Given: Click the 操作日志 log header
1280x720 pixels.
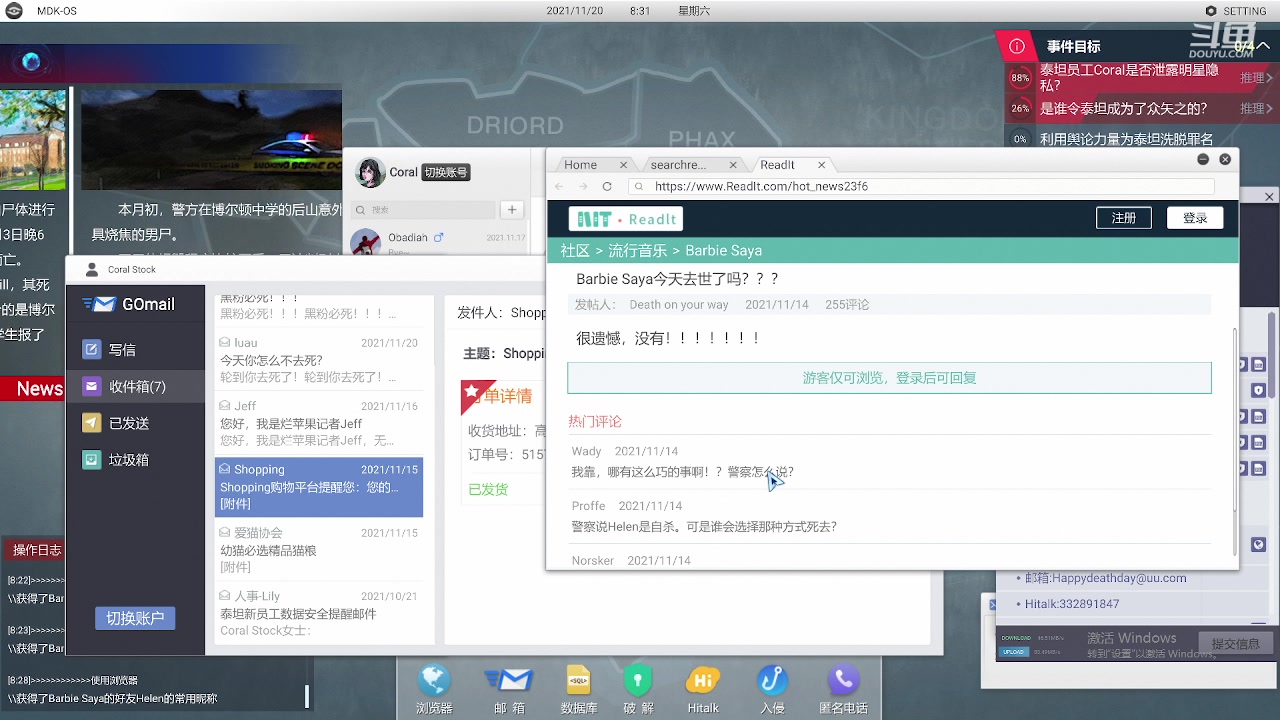Looking at the screenshot, I should tap(37, 550).
